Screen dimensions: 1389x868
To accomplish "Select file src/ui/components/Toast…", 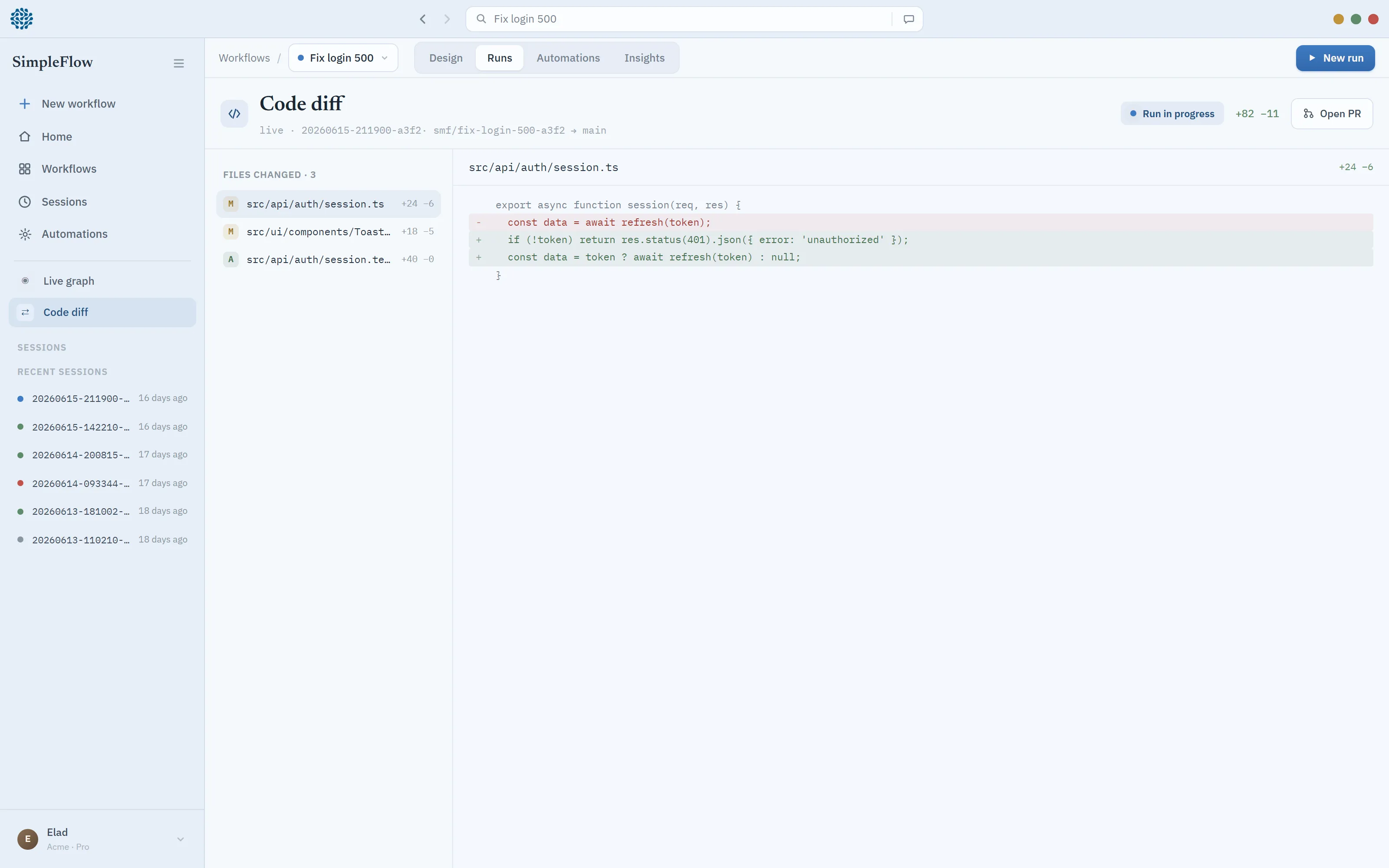I will pyautogui.click(x=328, y=231).
